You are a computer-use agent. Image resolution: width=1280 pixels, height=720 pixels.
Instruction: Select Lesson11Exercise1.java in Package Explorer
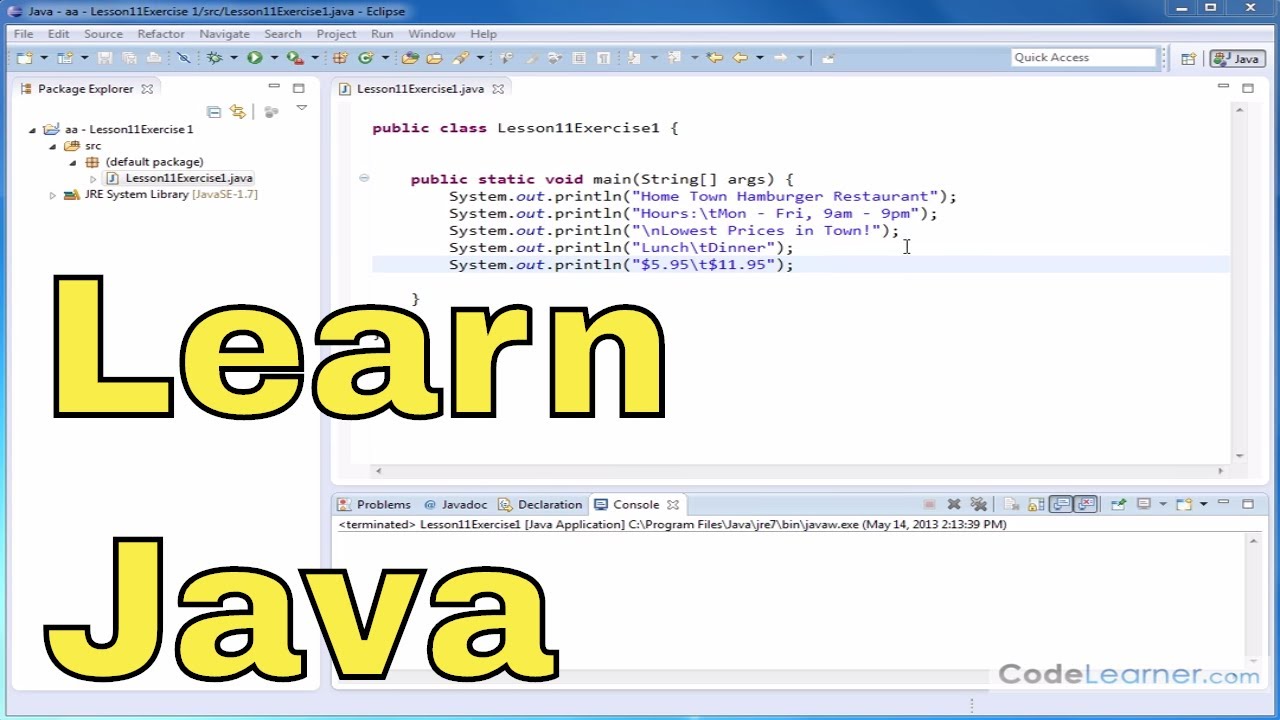(180, 178)
